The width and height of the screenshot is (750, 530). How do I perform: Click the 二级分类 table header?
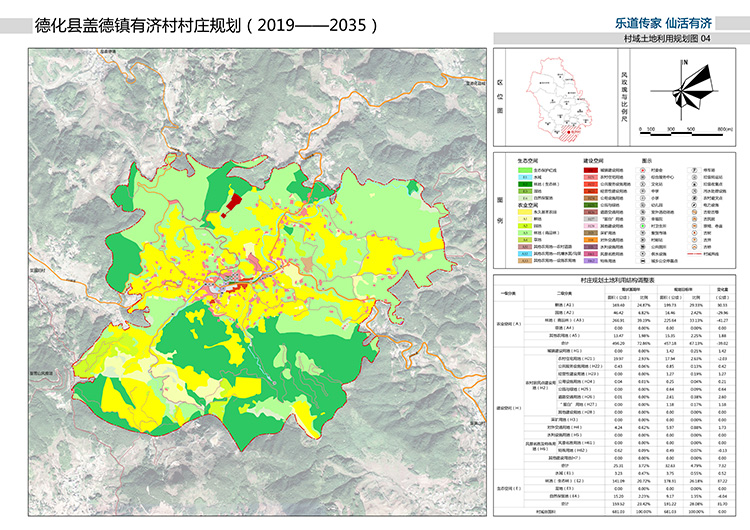coord(564,294)
